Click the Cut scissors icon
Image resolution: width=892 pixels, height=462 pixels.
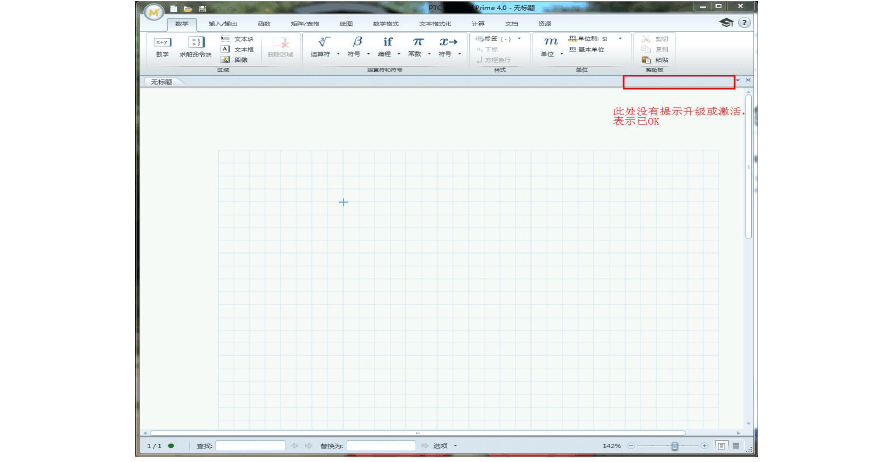pyautogui.click(x=646, y=39)
